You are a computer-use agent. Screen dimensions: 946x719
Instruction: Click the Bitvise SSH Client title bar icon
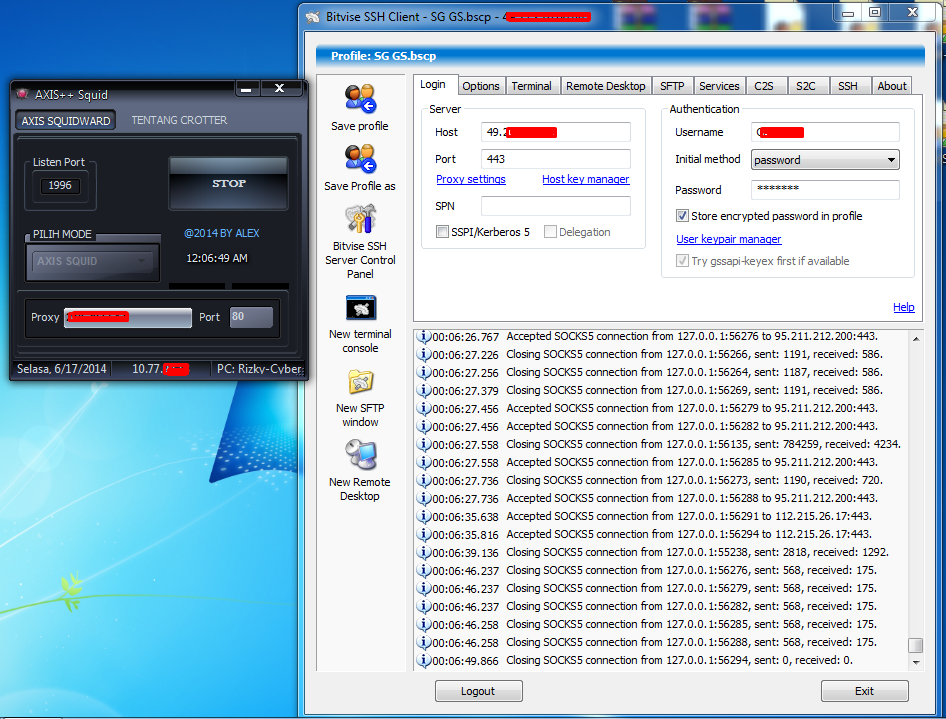click(x=313, y=17)
